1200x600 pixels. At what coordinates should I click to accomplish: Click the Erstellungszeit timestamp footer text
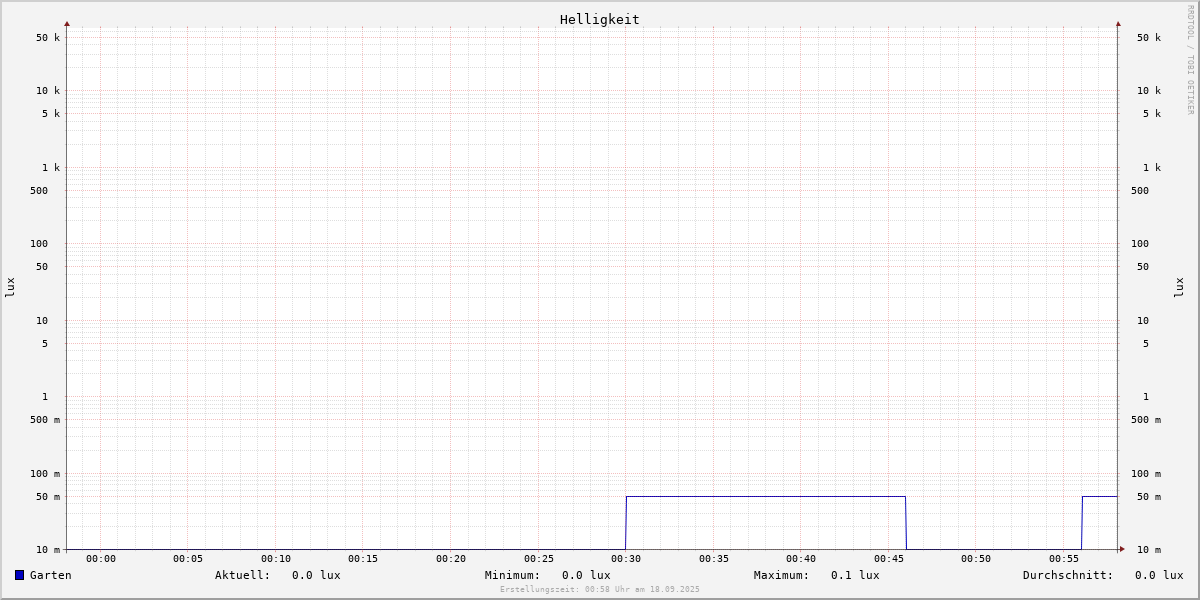[600, 590]
